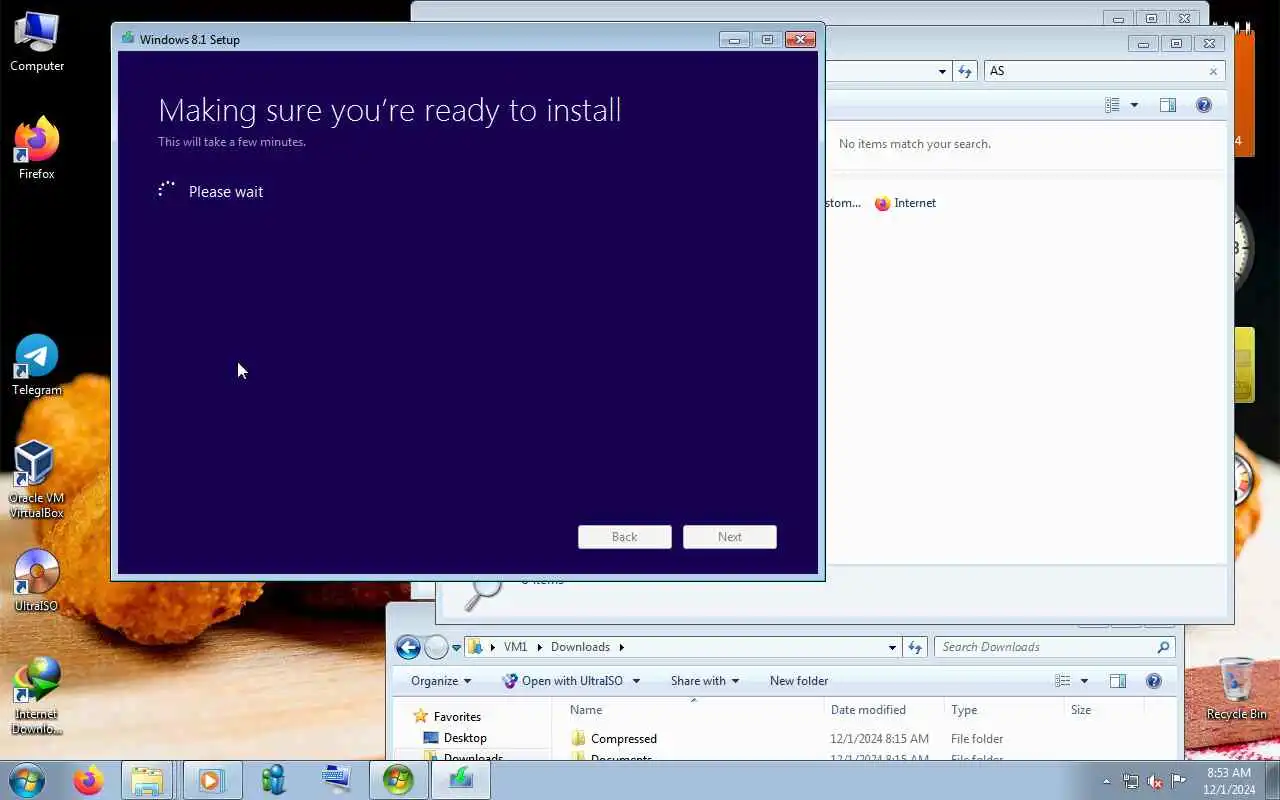
Task: Go forward in the Downloads window
Action: pos(436,647)
